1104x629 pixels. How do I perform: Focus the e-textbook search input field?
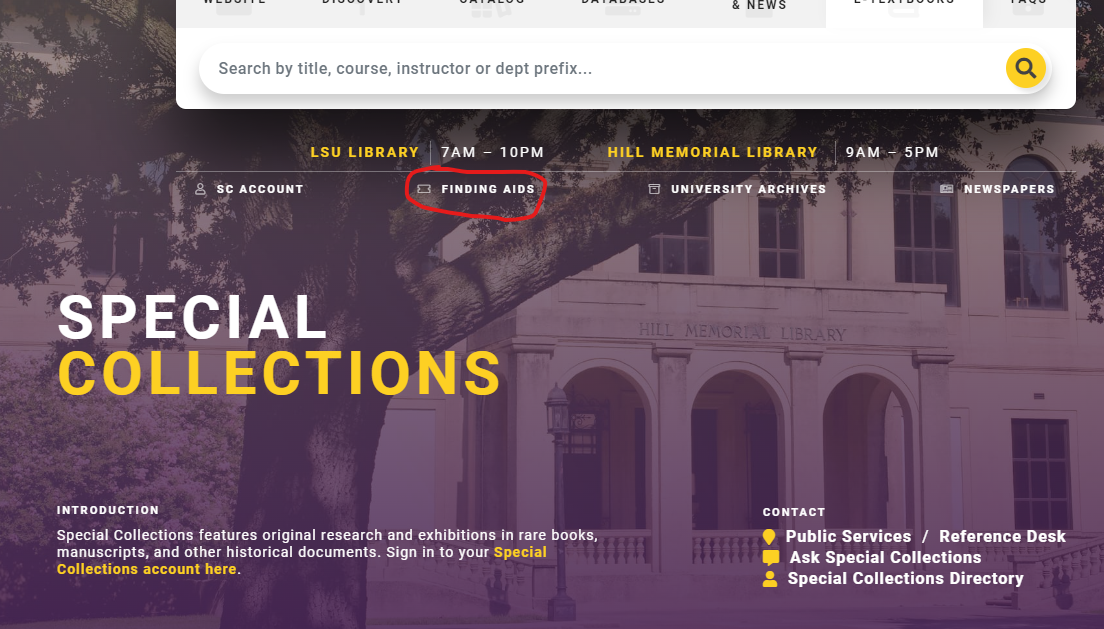pyautogui.click(x=600, y=69)
